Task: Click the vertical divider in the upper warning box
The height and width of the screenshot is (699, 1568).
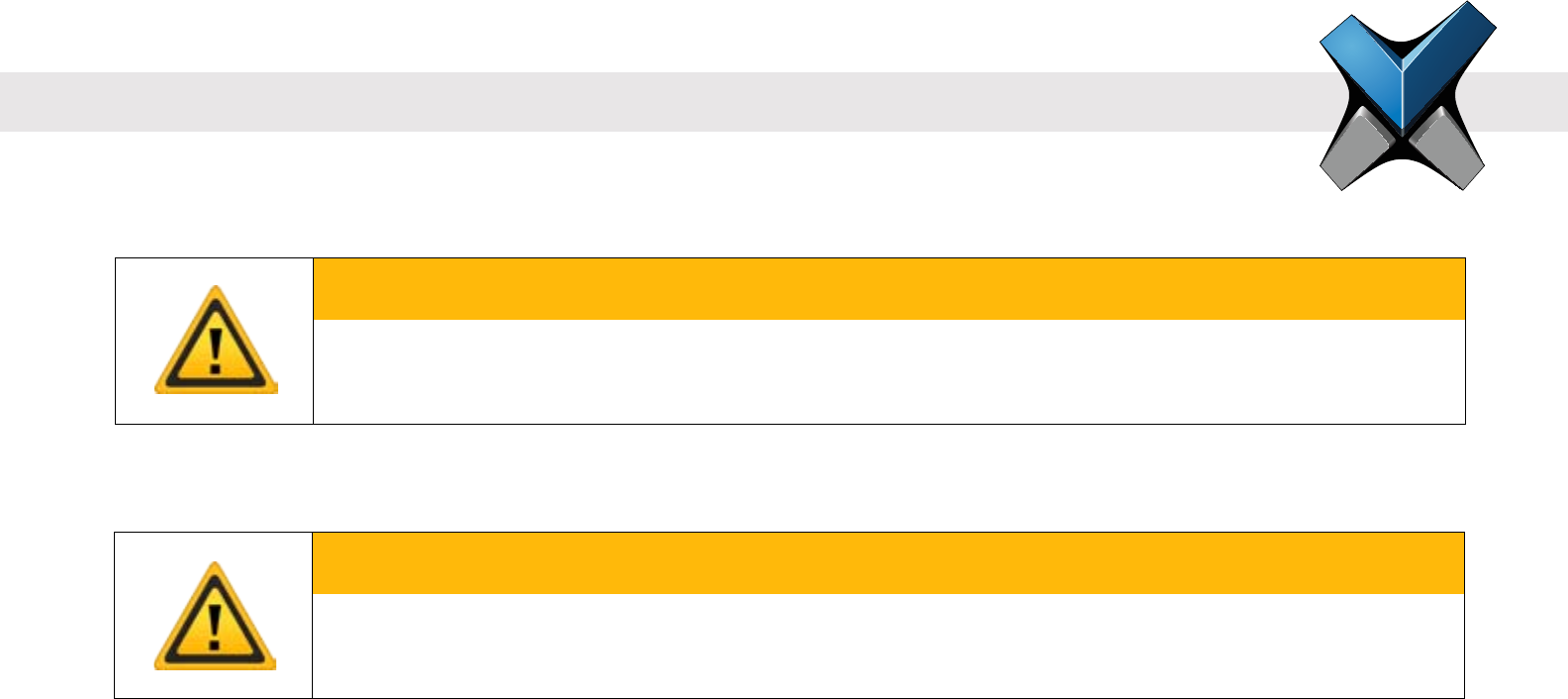Action: 313,342
